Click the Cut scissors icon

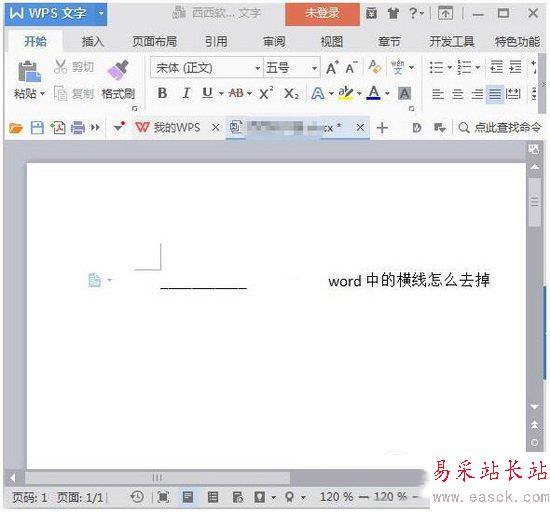pyautogui.click(x=60, y=66)
